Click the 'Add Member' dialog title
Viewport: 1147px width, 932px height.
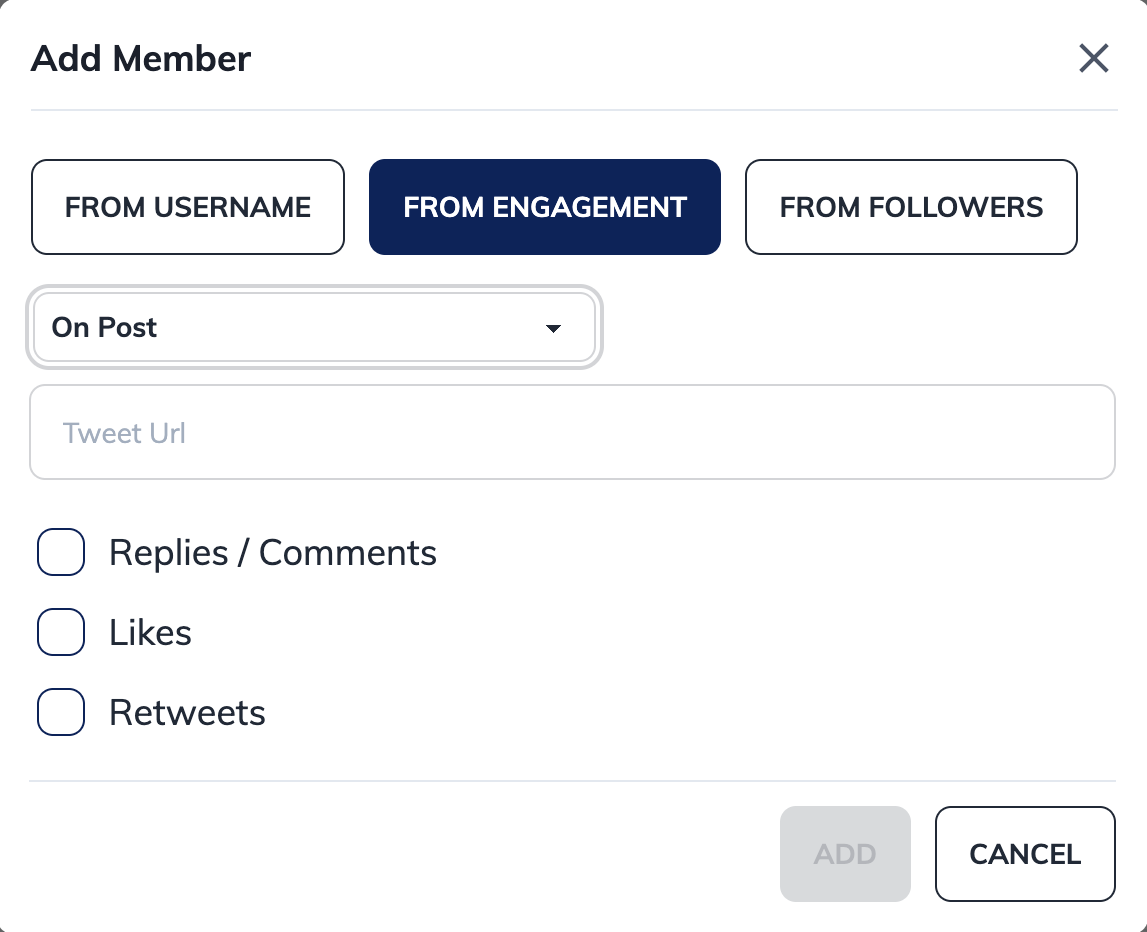coord(141,59)
